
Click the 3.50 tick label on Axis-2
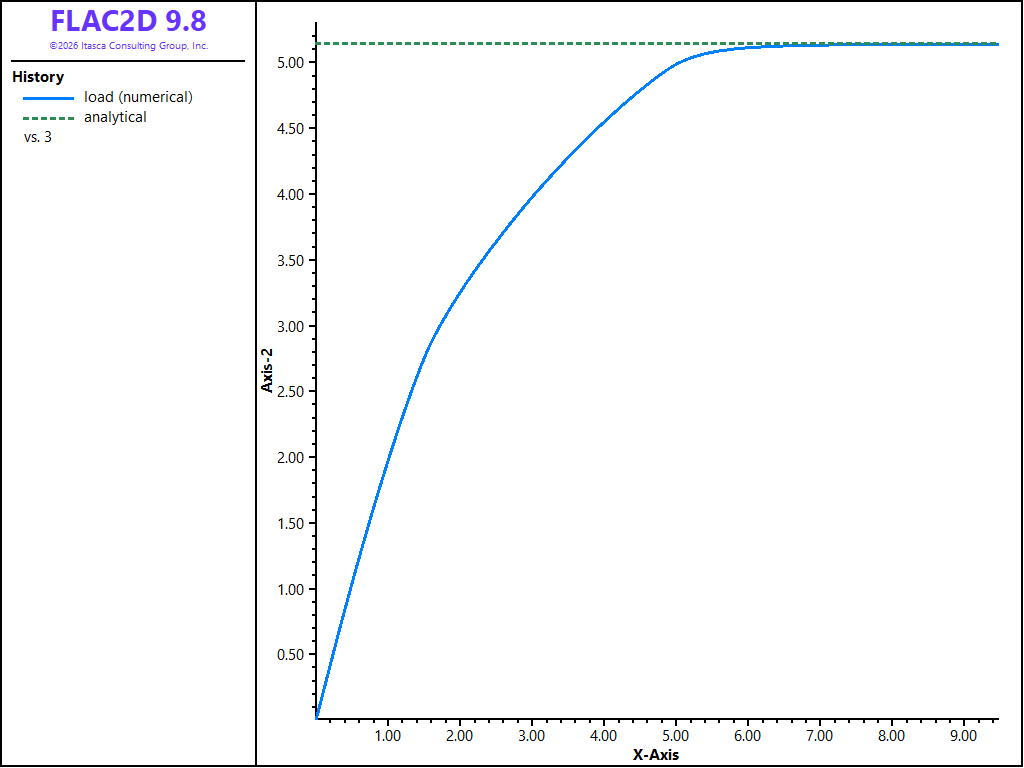click(292, 261)
